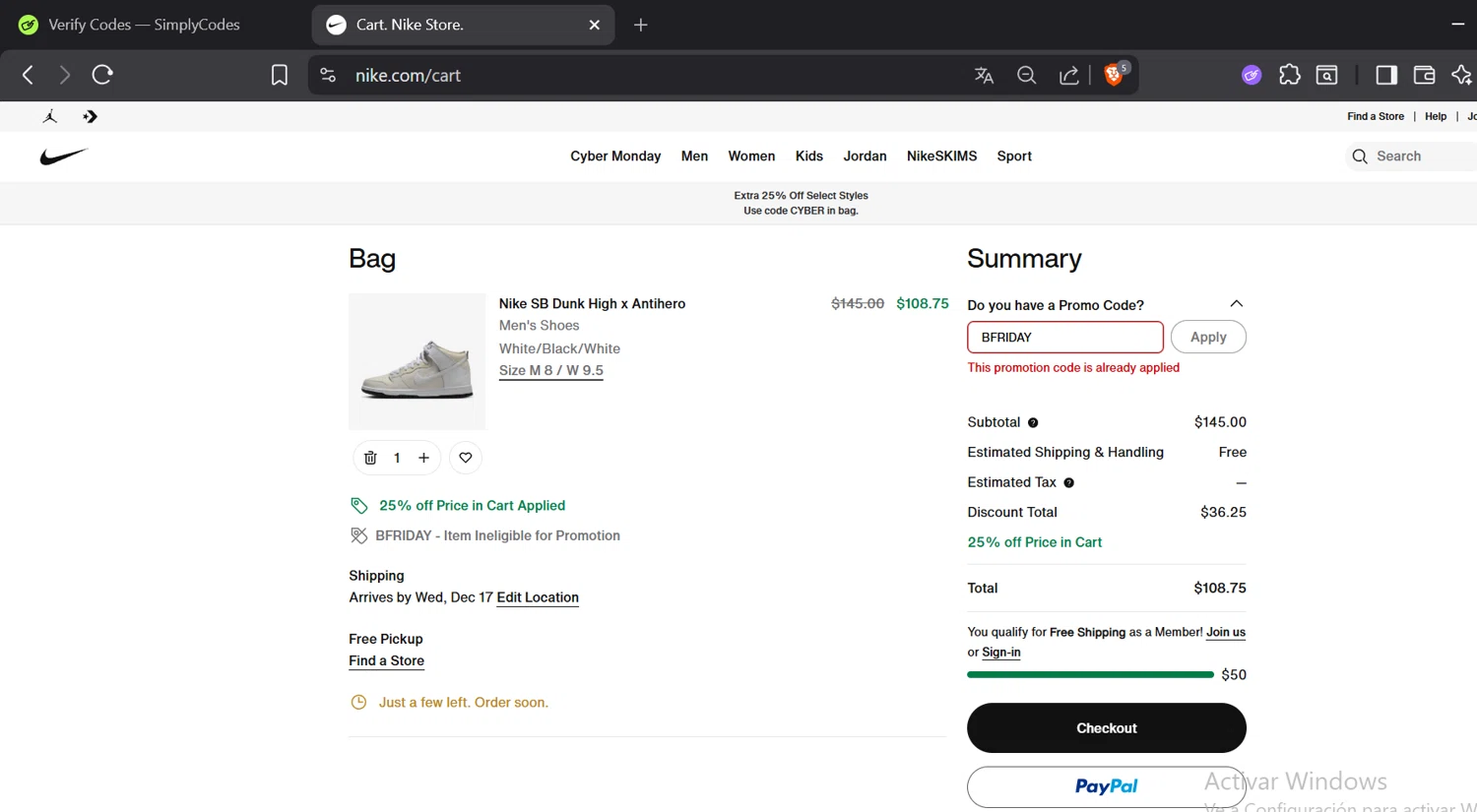Viewport: 1477px width, 812px height.
Task: Open the extensions puzzle icon
Action: tap(1290, 75)
